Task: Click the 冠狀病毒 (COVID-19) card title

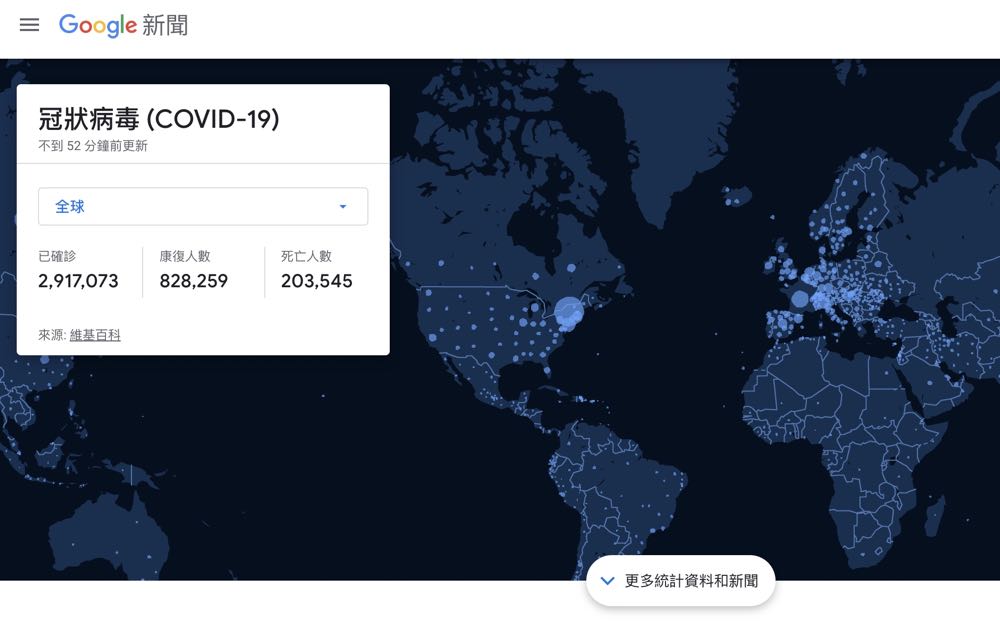Action: coord(159,119)
